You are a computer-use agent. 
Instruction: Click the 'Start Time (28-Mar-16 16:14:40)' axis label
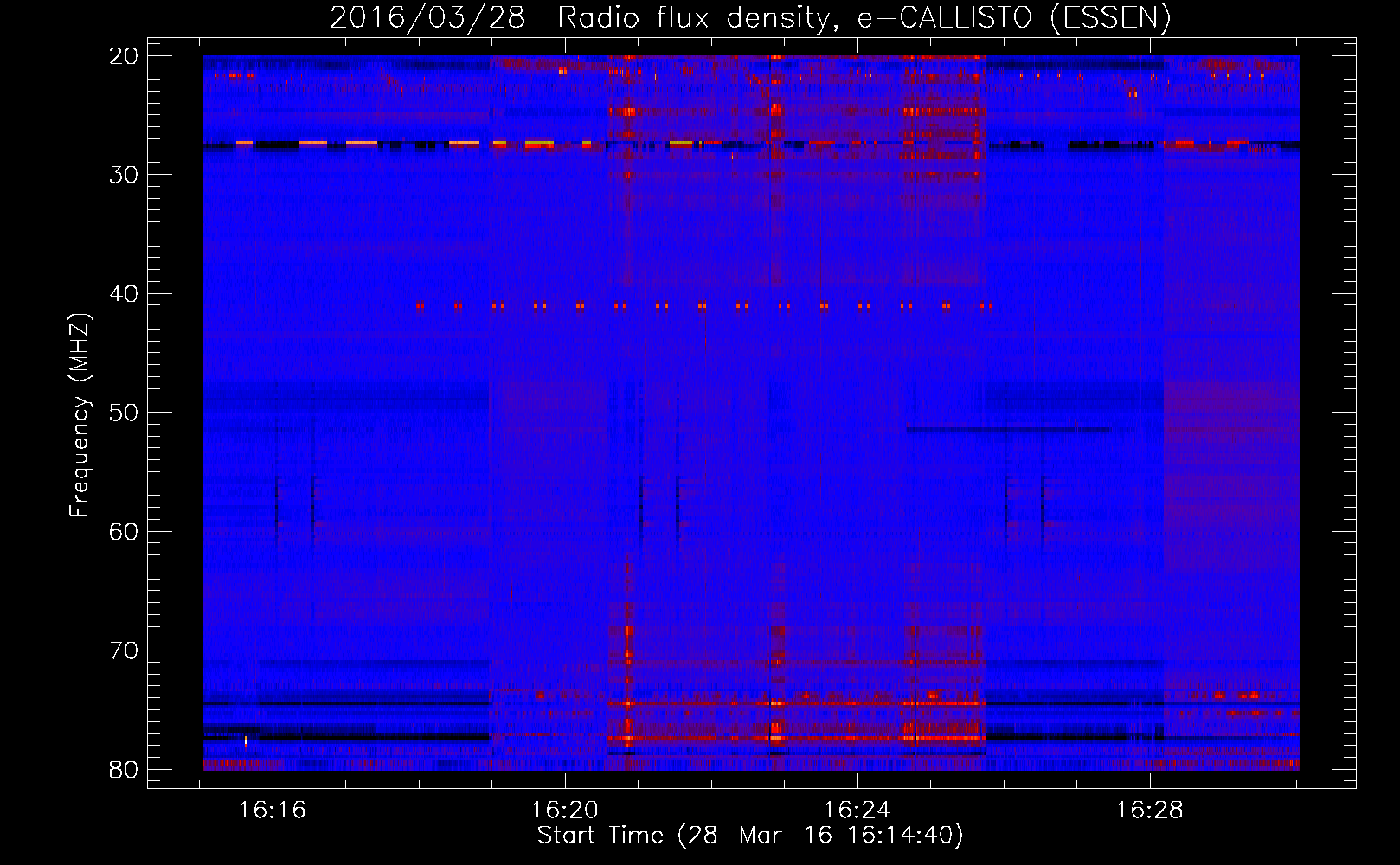tap(750, 836)
